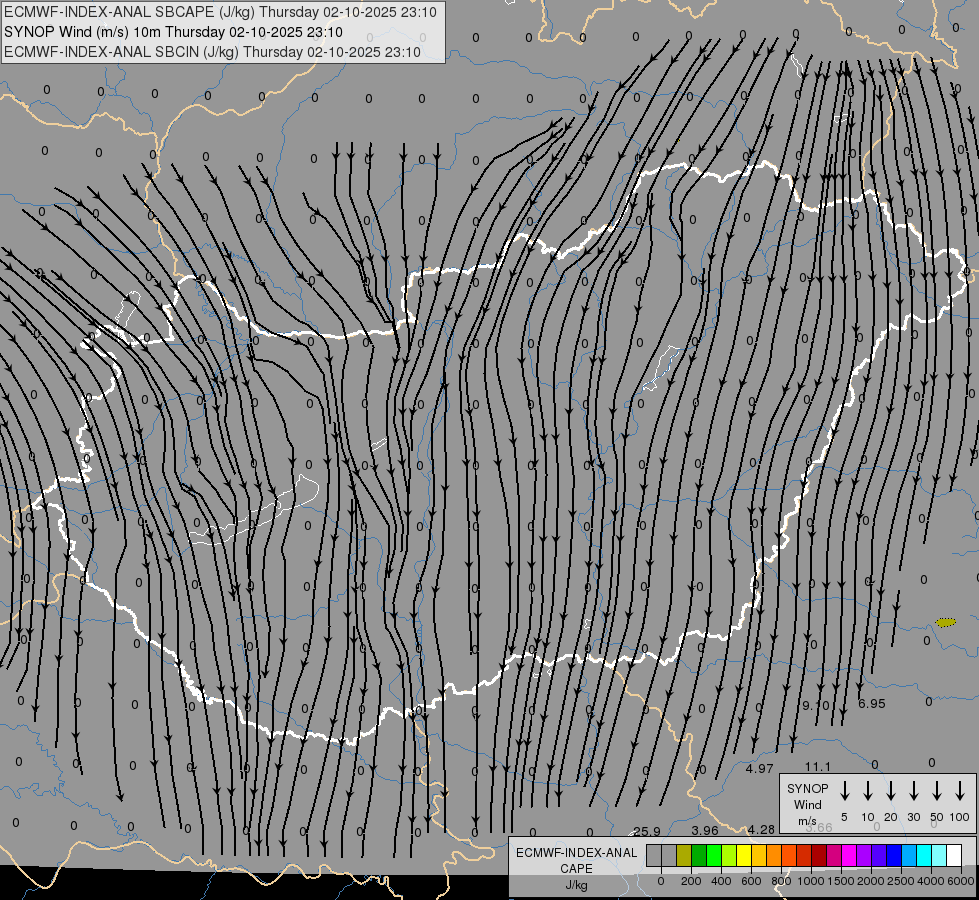Click the SYNOP Wind legend label
The image size is (979, 900).
[x=807, y=796]
